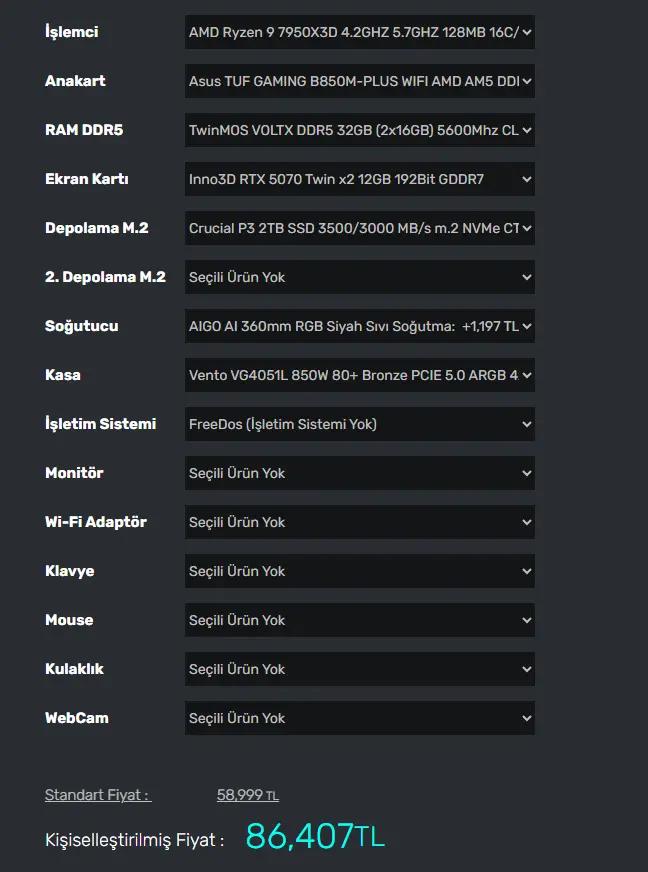Viewport: 648px width, 872px height.
Task: Expand the Monitör product dropdown
Action: [360, 473]
